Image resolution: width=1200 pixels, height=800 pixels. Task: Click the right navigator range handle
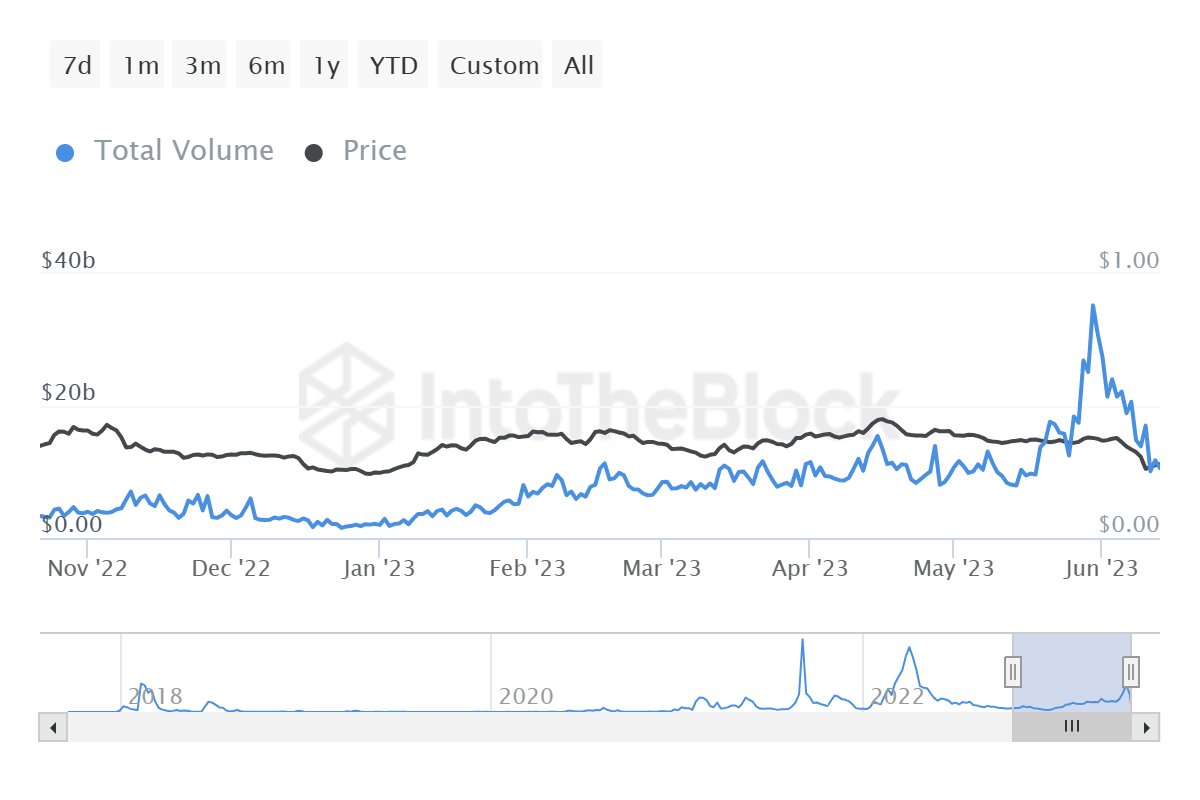tap(1131, 671)
